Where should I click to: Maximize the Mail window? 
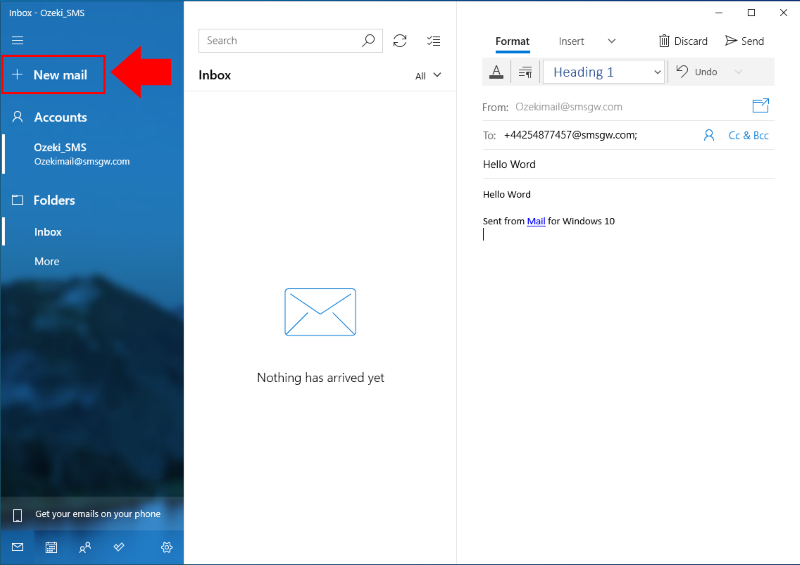click(x=751, y=13)
